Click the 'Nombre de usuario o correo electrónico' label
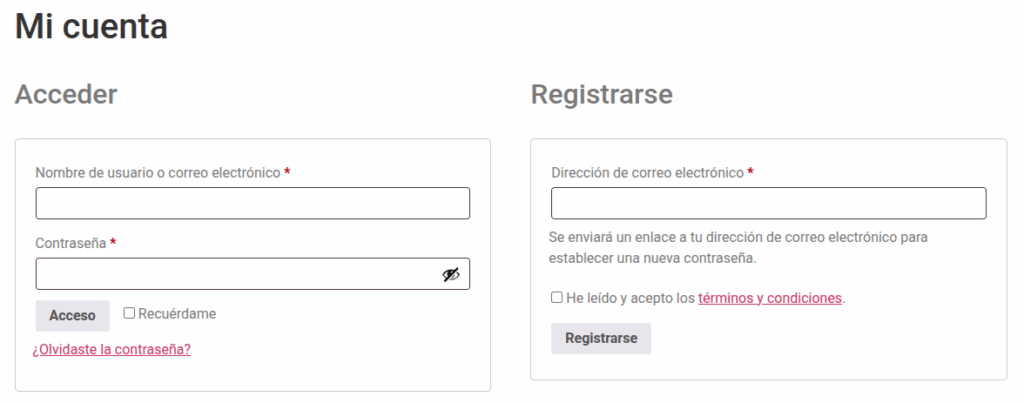1024x403 pixels. [158, 172]
